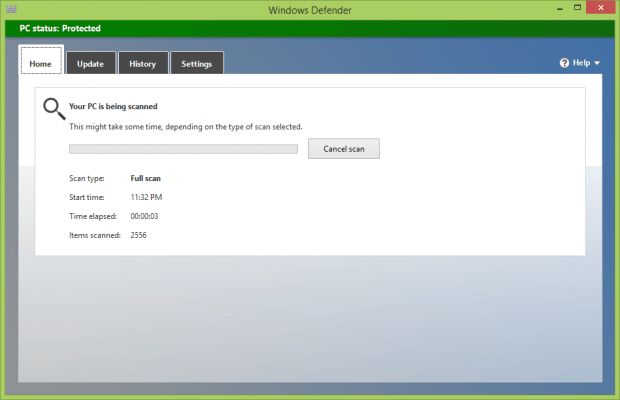Click the 'Start time:' label

tap(87, 197)
